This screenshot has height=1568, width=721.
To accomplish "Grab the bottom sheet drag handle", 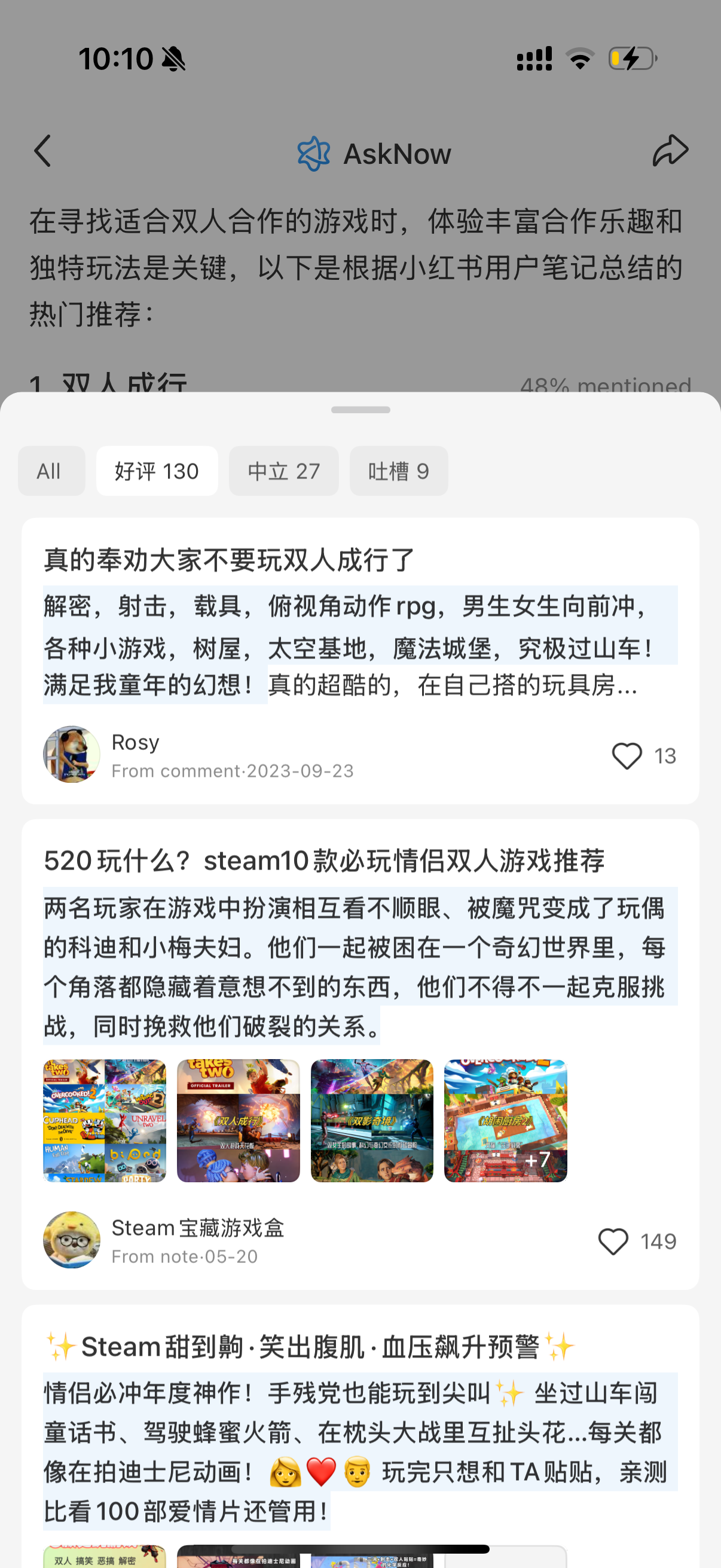I will (x=361, y=410).
